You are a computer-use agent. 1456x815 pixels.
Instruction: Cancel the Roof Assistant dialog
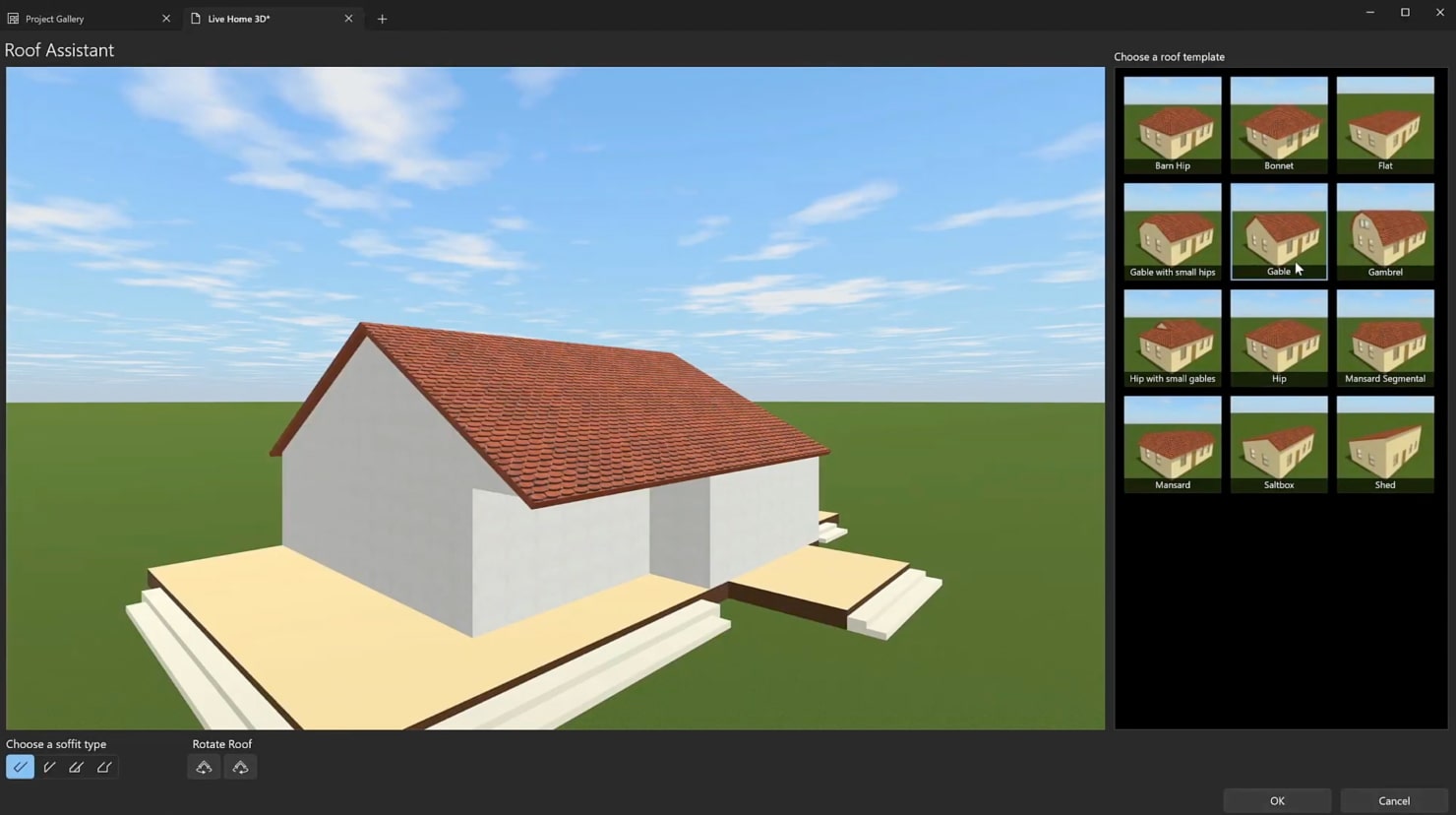pyautogui.click(x=1393, y=800)
